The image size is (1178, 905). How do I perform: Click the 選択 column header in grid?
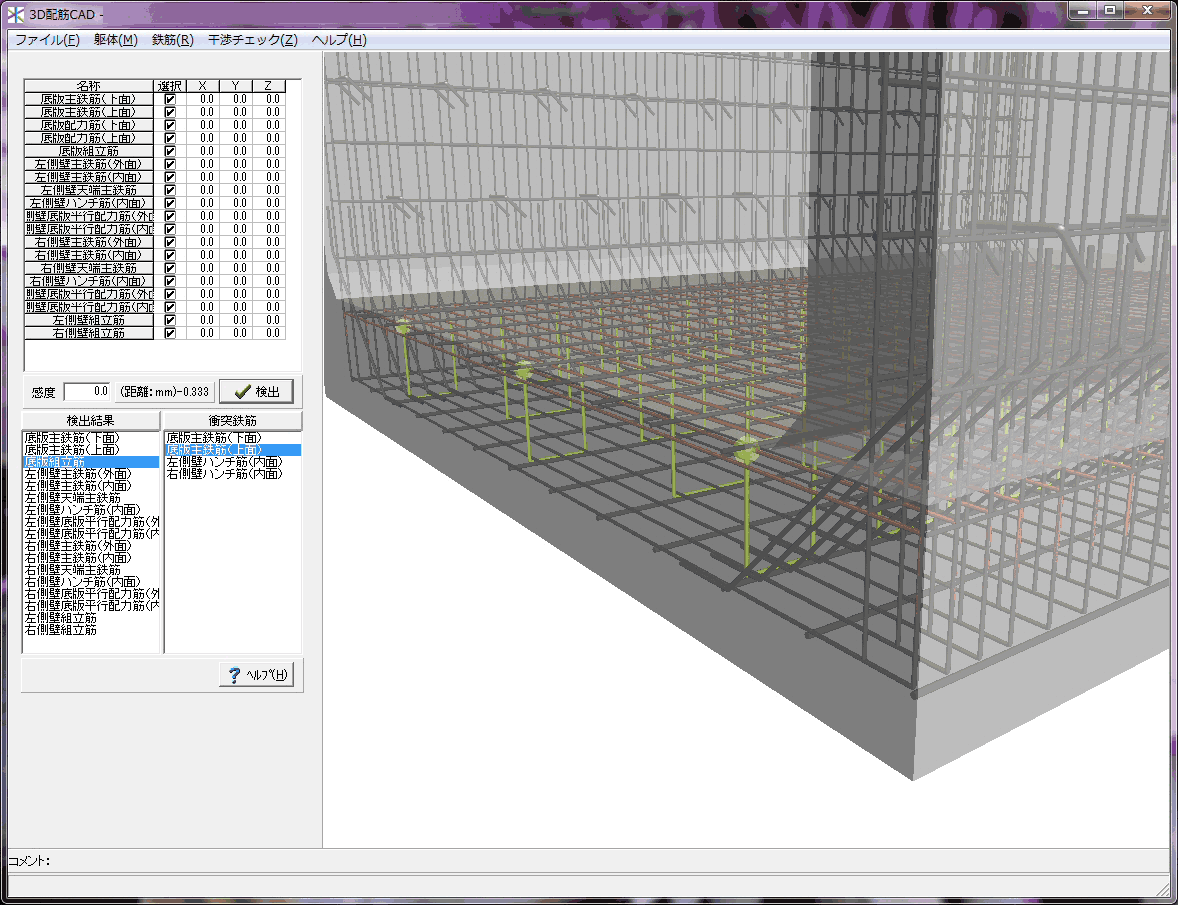(x=170, y=86)
